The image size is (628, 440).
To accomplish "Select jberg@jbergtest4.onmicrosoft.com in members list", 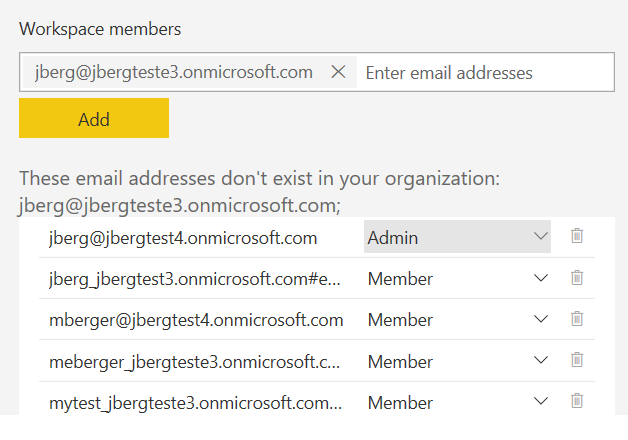I will coord(183,238).
